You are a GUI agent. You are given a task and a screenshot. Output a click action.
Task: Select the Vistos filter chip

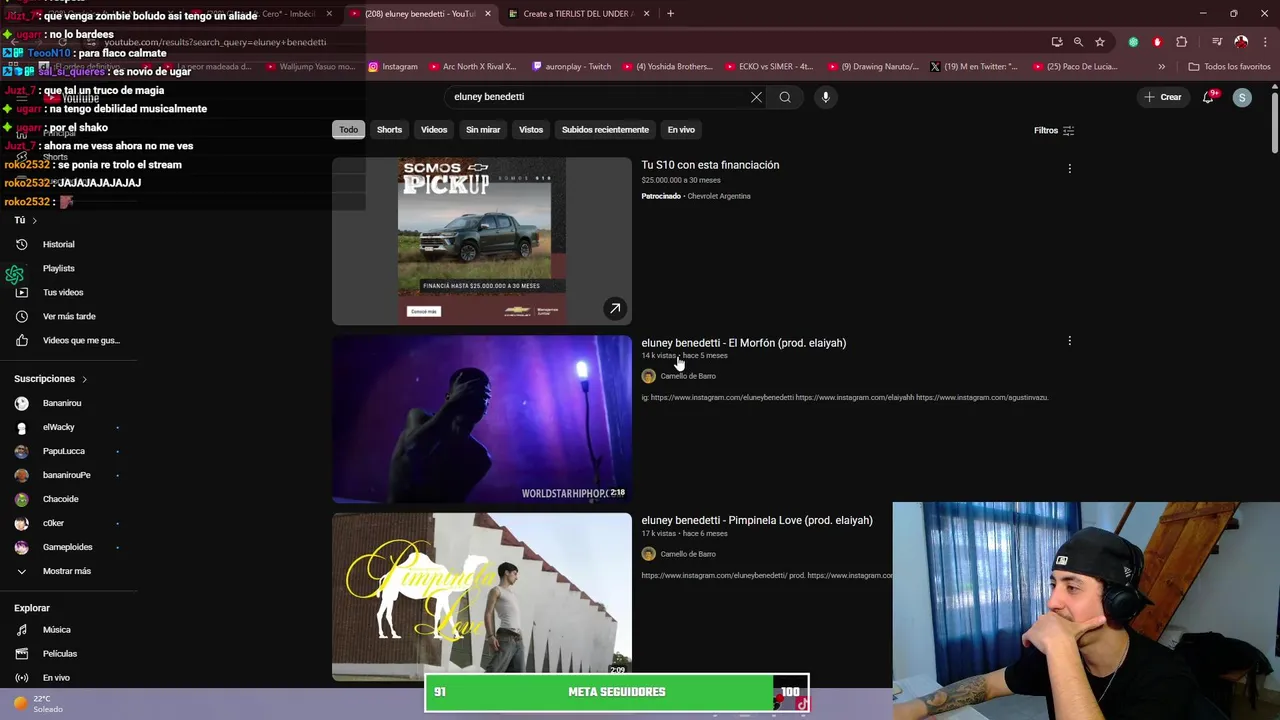pyautogui.click(x=531, y=129)
